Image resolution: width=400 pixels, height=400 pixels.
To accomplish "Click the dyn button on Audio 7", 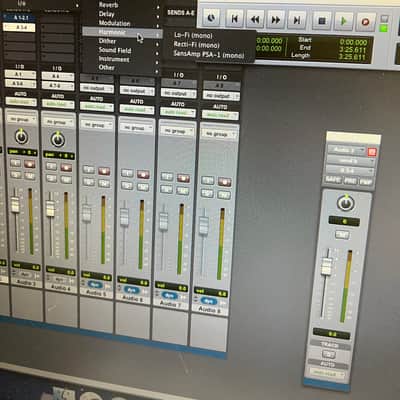I will click(169, 295).
